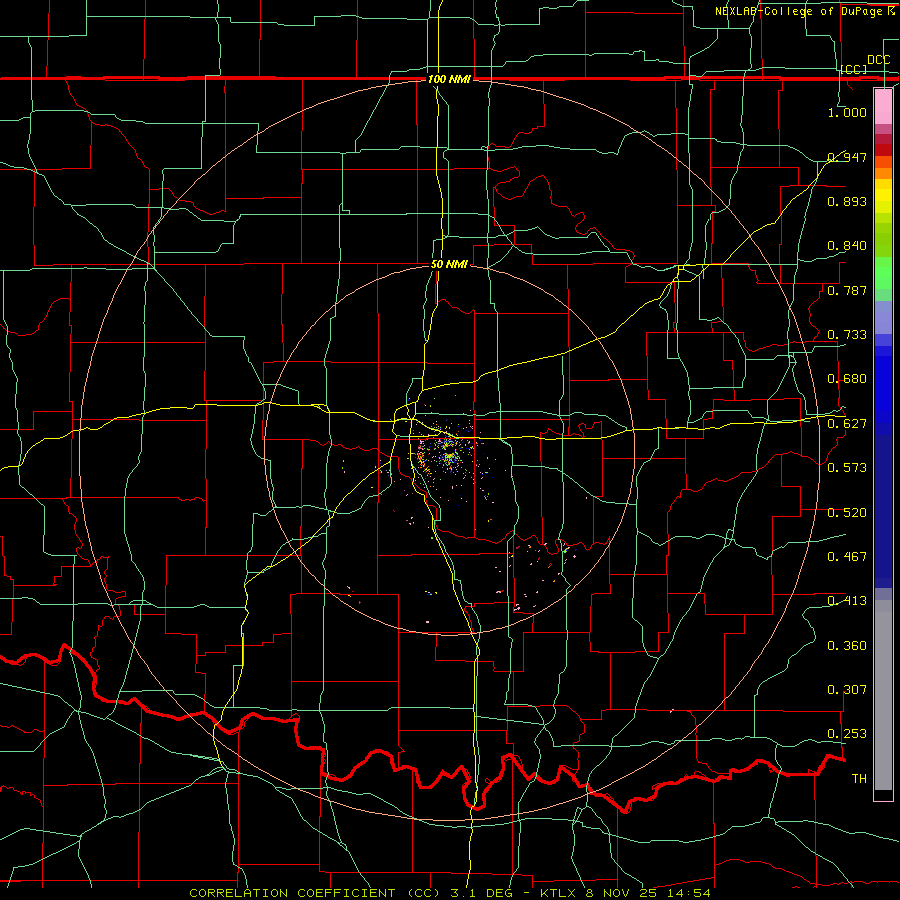
Task: Click the 0.733 legend value
Action: 847,335
